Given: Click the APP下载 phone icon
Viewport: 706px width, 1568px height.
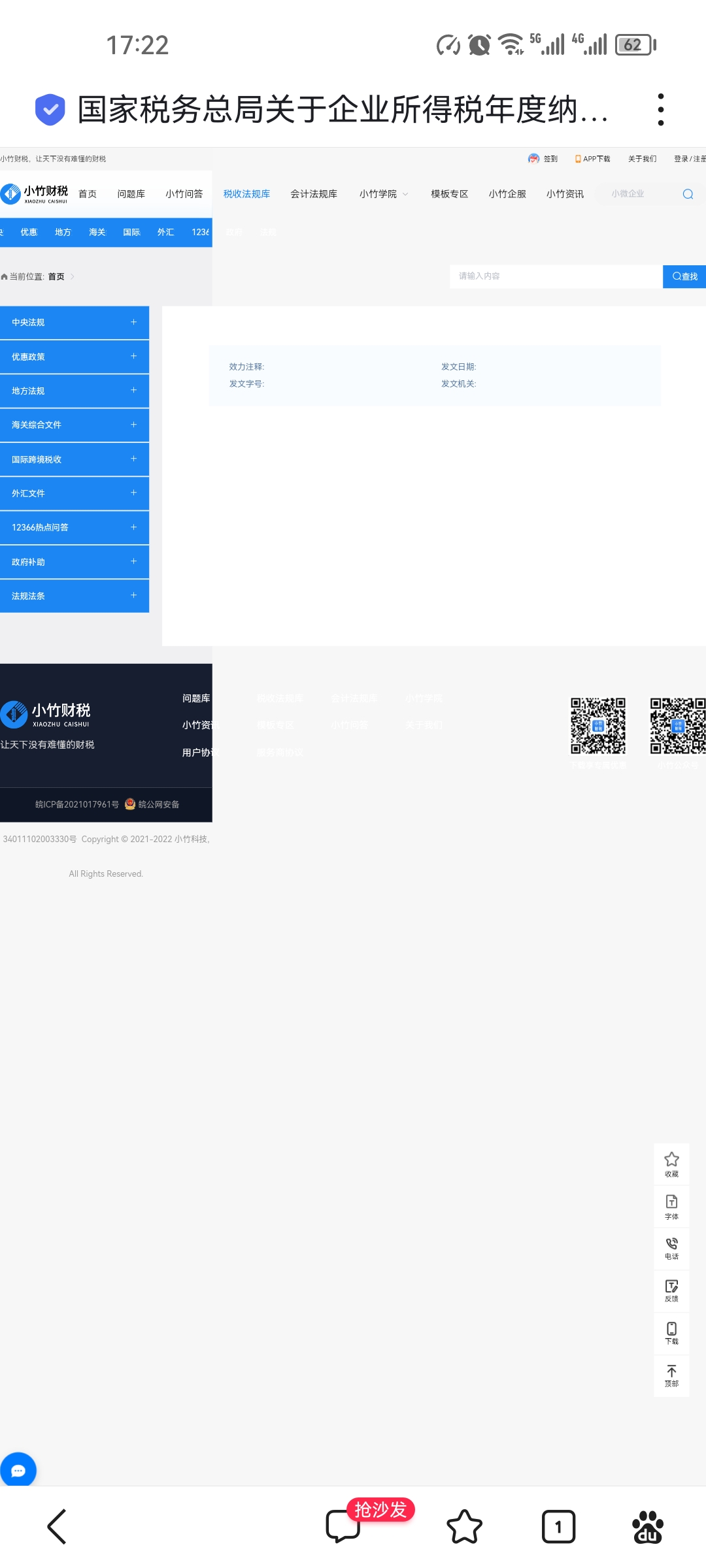Looking at the screenshot, I should (578, 159).
